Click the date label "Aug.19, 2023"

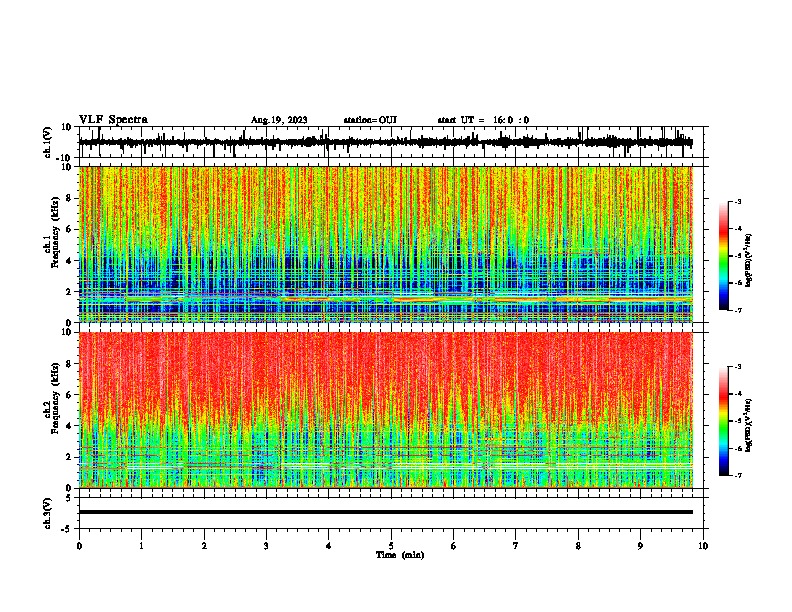(279, 120)
